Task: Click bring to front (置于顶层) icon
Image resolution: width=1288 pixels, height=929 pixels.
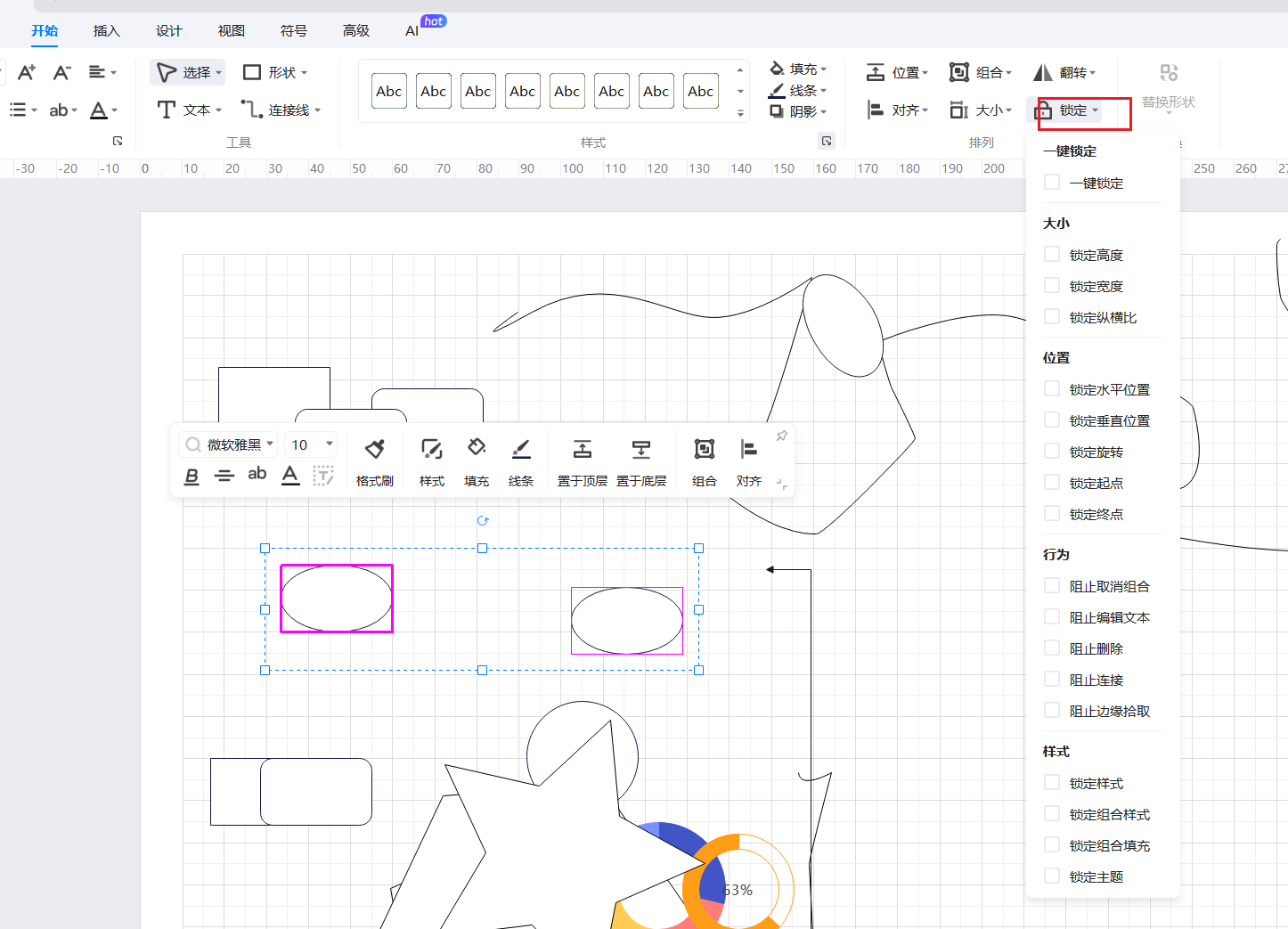Action: pos(582,450)
